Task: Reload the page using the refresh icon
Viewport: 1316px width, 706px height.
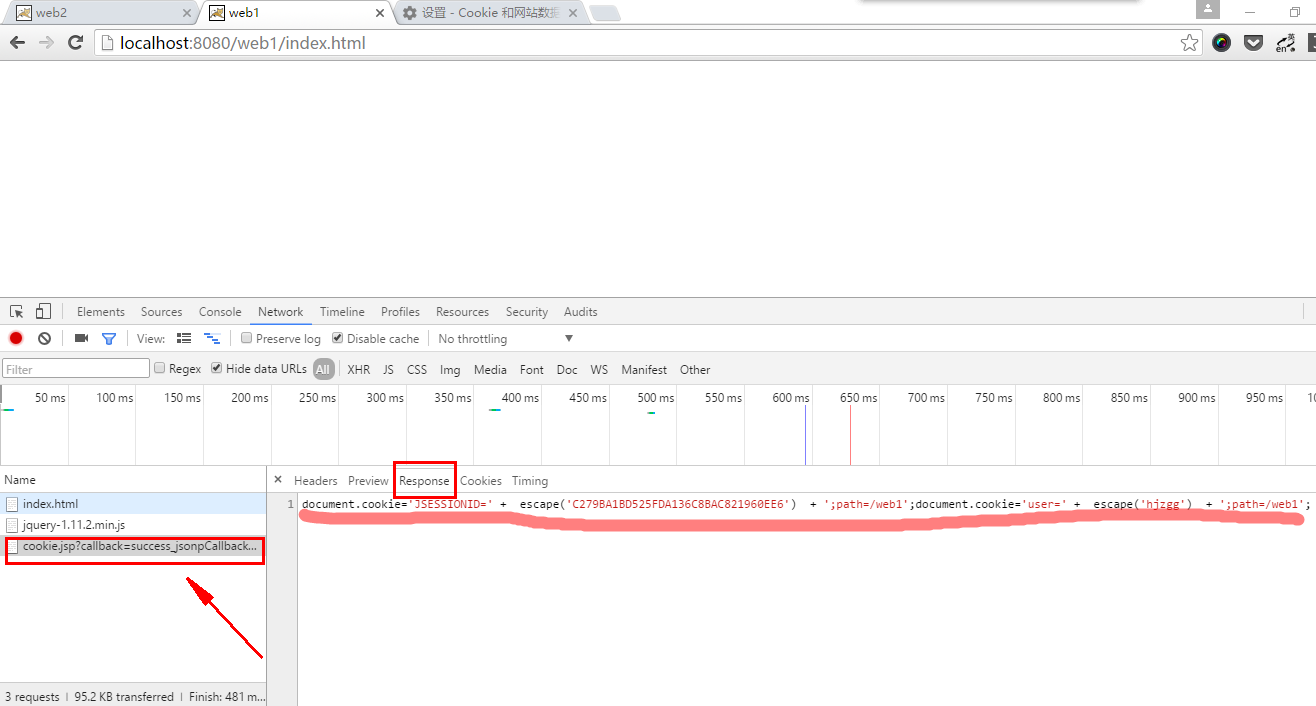Action: click(75, 43)
